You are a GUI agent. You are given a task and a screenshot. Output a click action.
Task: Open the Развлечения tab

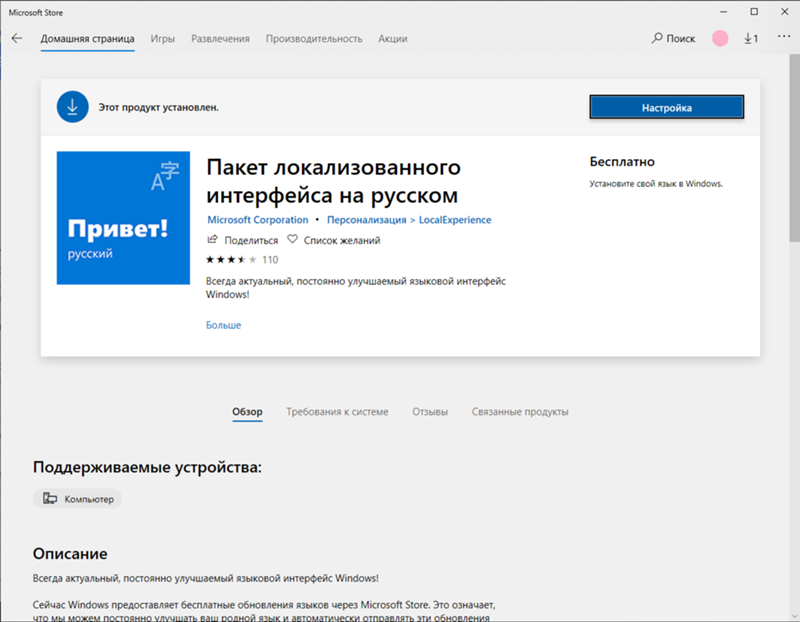point(220,39)
